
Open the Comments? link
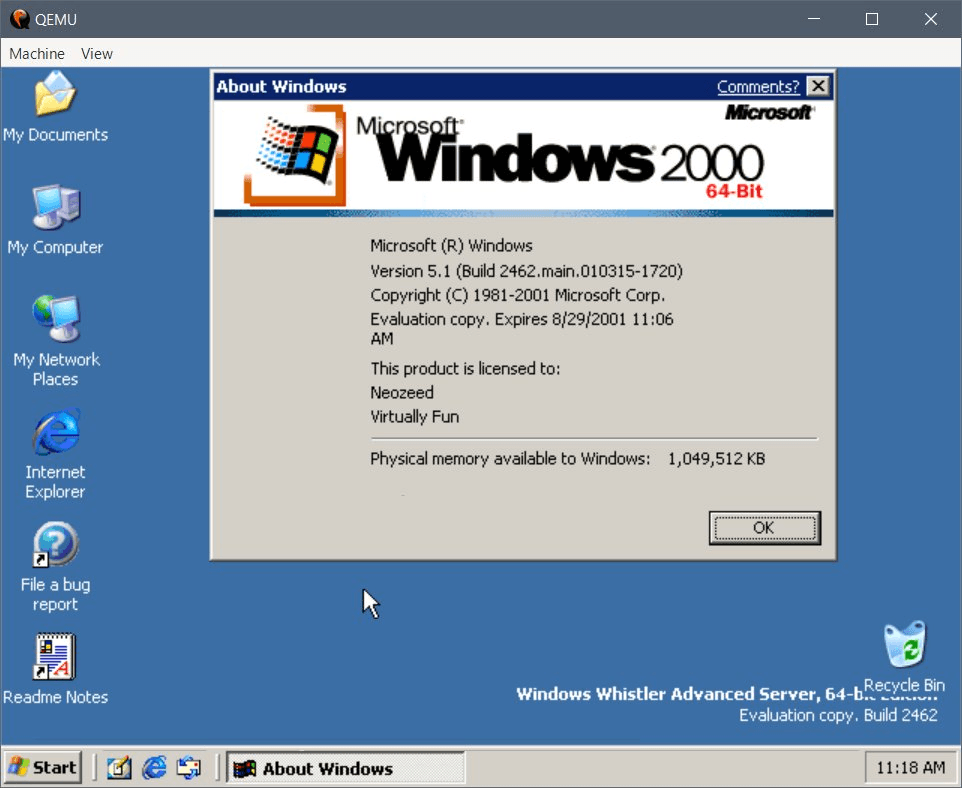(x=758, y=87)
